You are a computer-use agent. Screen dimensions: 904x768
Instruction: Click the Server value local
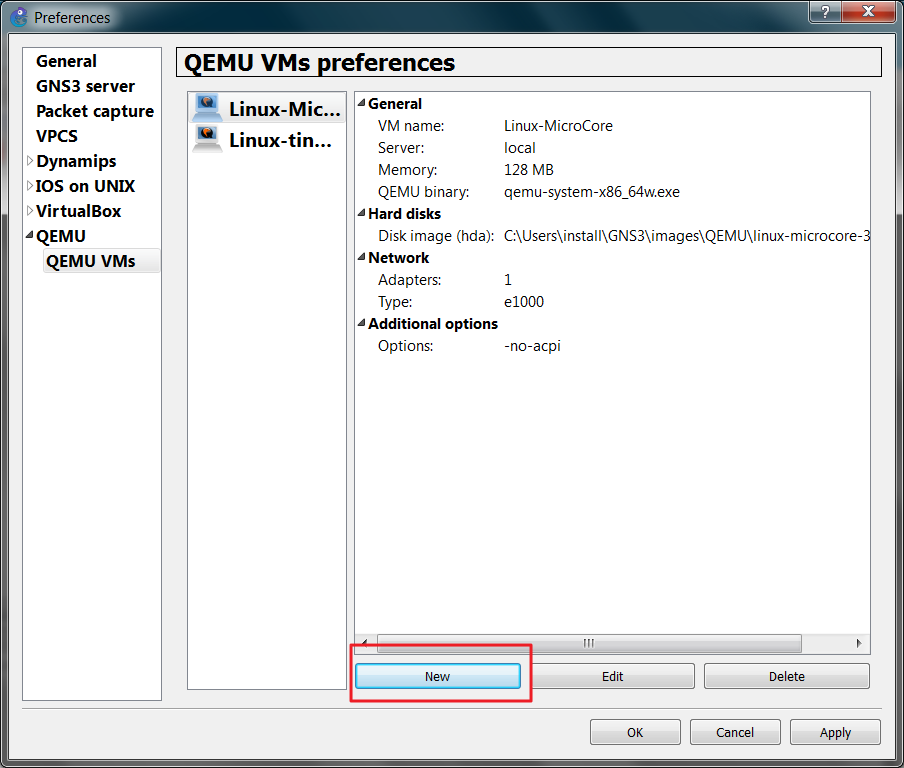519,148
